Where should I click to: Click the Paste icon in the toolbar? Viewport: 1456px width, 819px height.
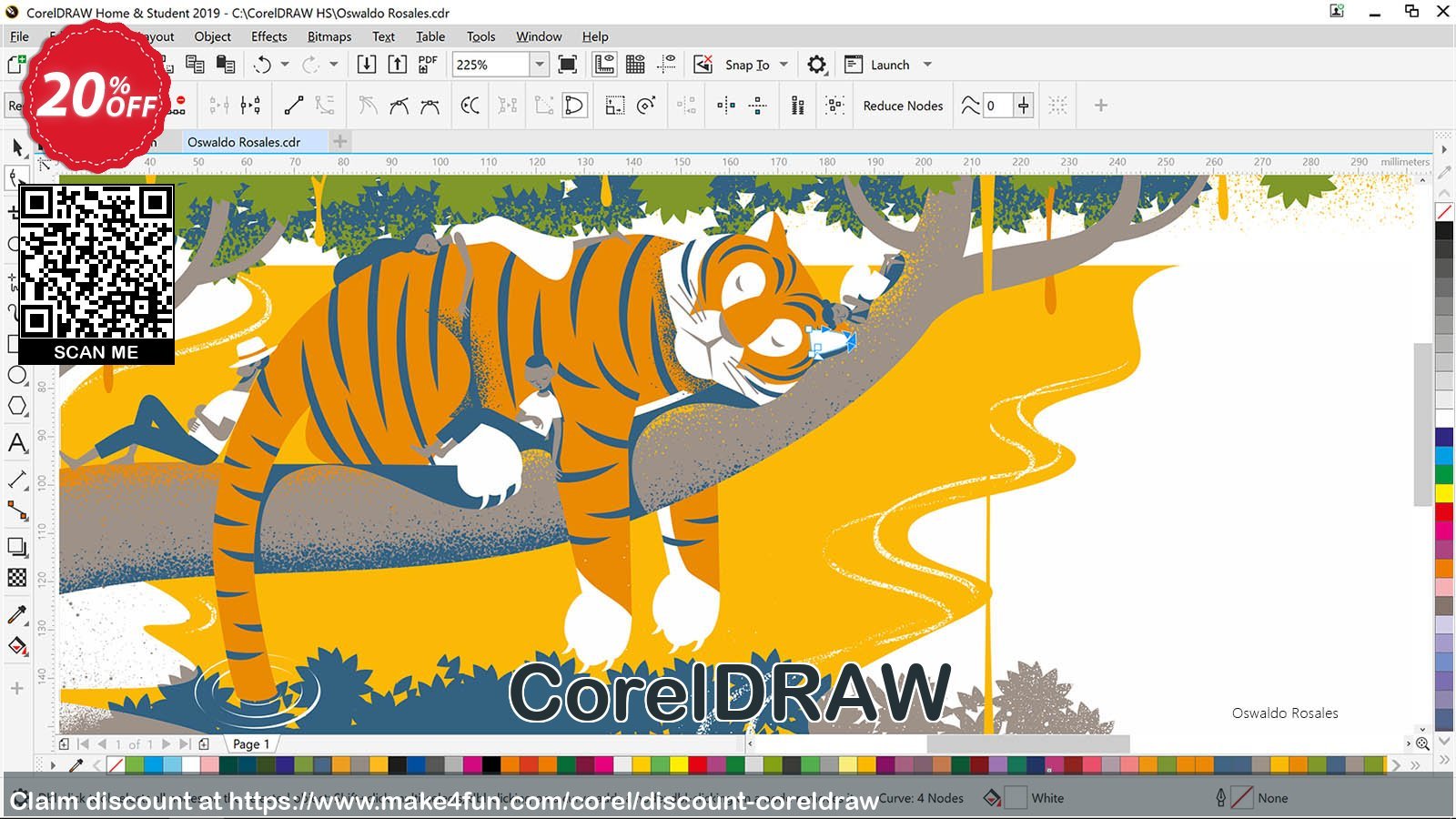point(225,65)
